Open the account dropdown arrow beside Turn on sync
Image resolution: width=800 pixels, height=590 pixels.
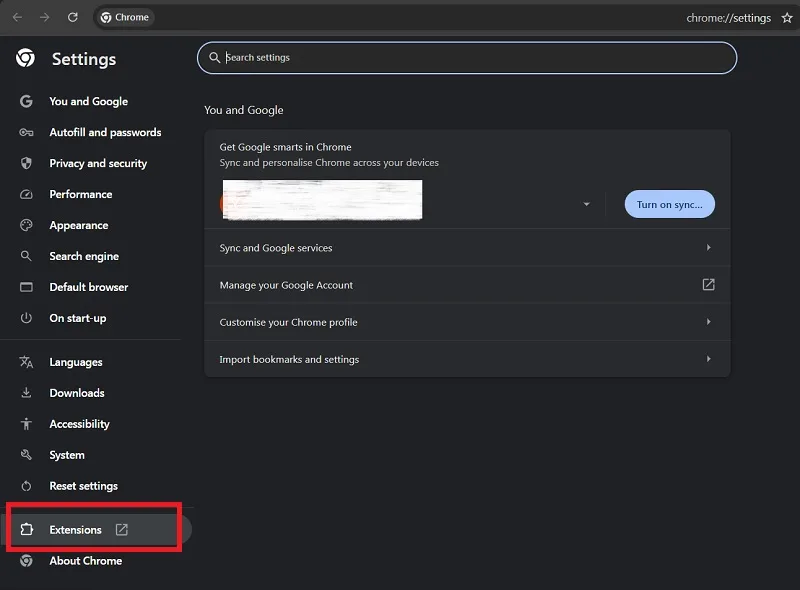tap(586, 204)
